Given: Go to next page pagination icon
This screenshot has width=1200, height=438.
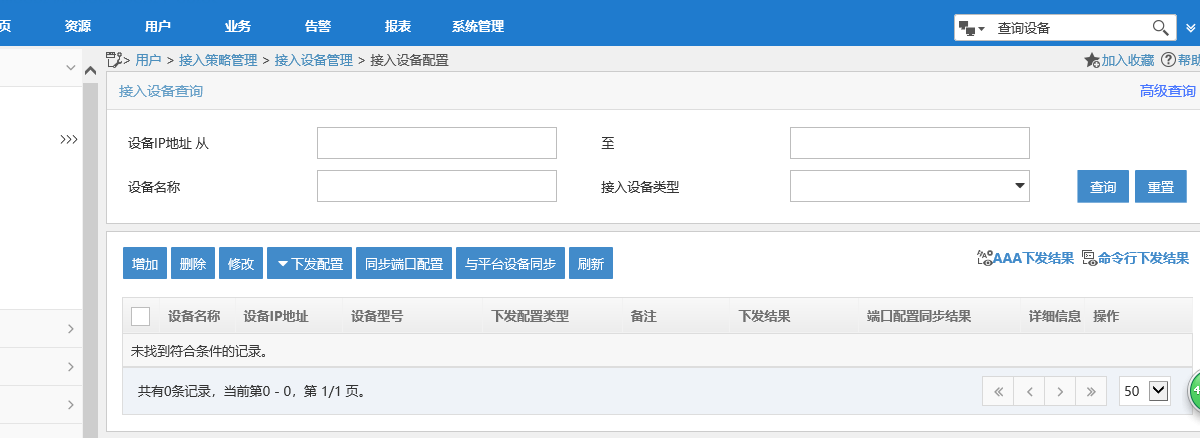Looking at the screenshot, I should (1059, 392).
